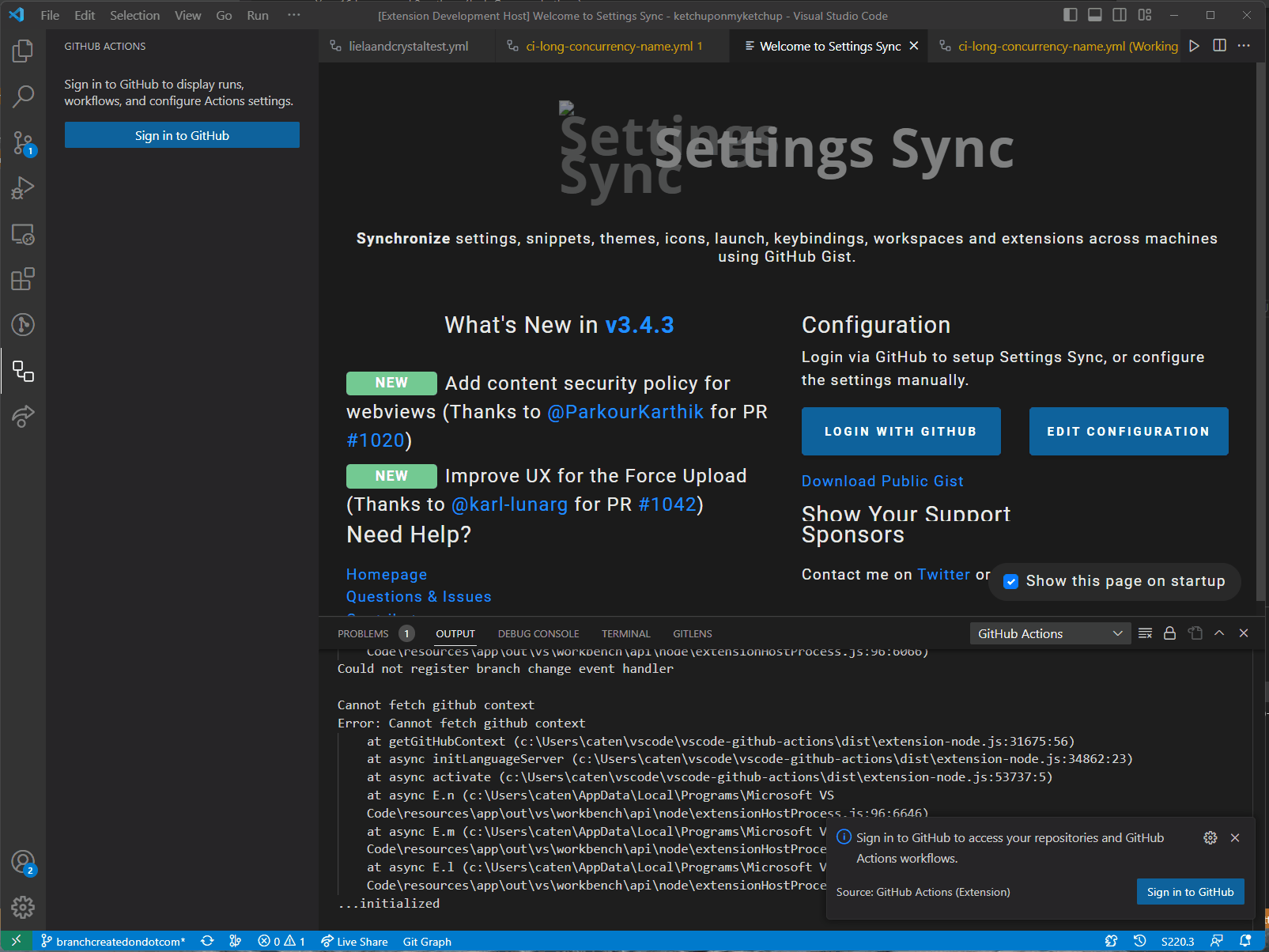Toggle the bottom panel layout icon
This screenshot has width=1269, height=952.
(x=1095, y=15)
